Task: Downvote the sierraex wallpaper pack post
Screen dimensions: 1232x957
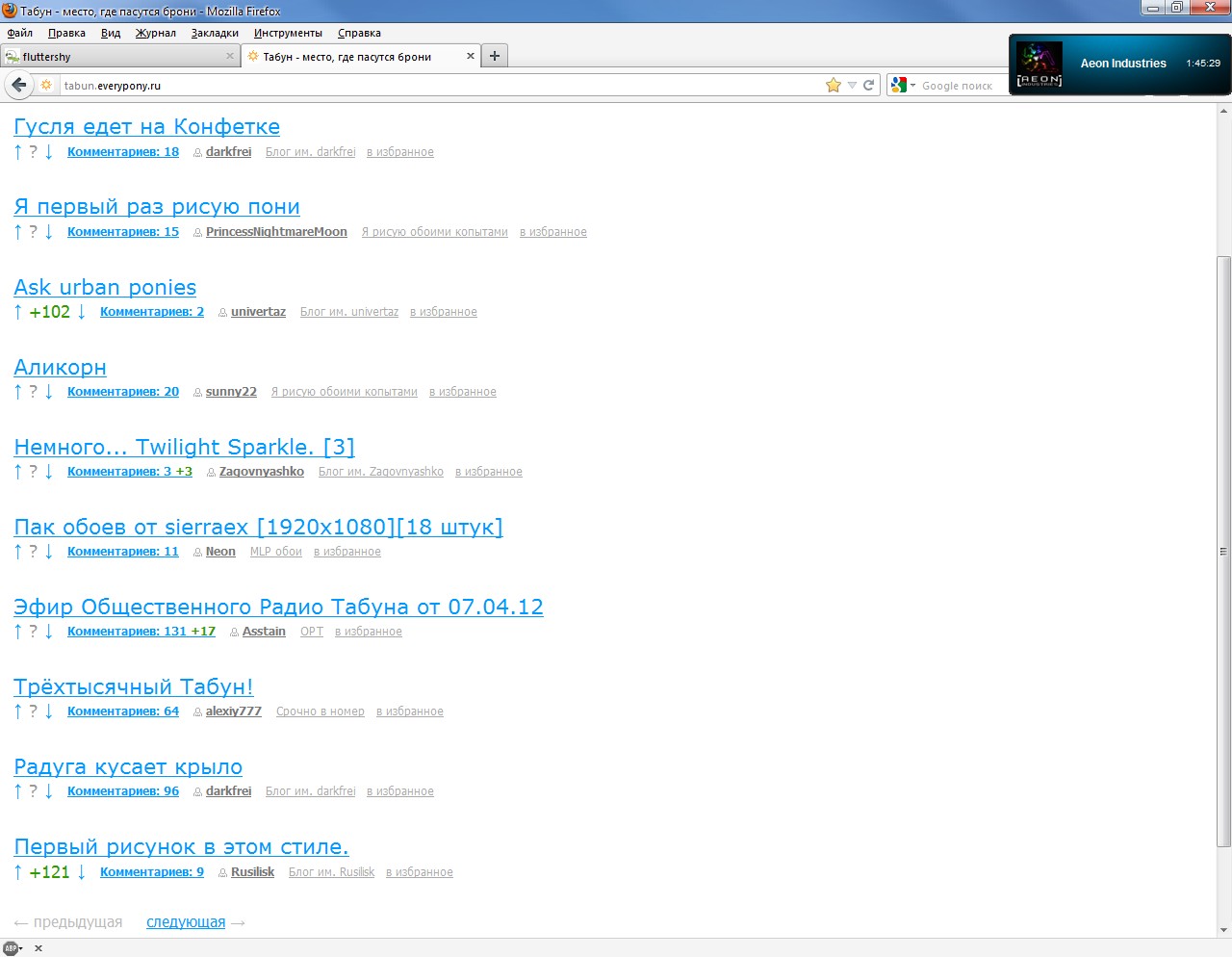Action: pos(49,552)
